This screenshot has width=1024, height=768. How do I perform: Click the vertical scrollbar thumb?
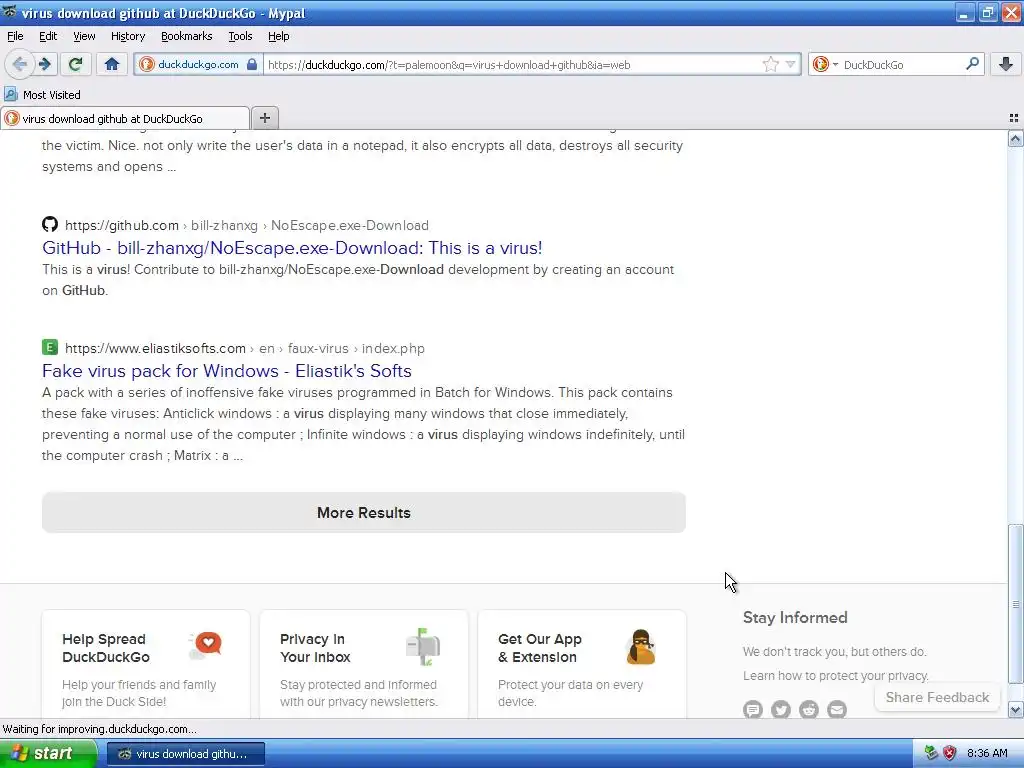[1016, 604]
